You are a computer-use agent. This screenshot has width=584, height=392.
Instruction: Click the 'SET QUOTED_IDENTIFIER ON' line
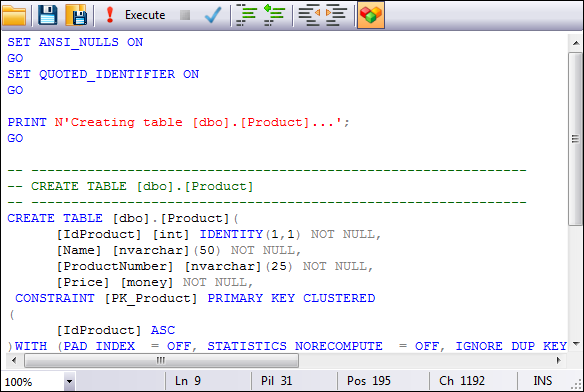coord(103,74)
